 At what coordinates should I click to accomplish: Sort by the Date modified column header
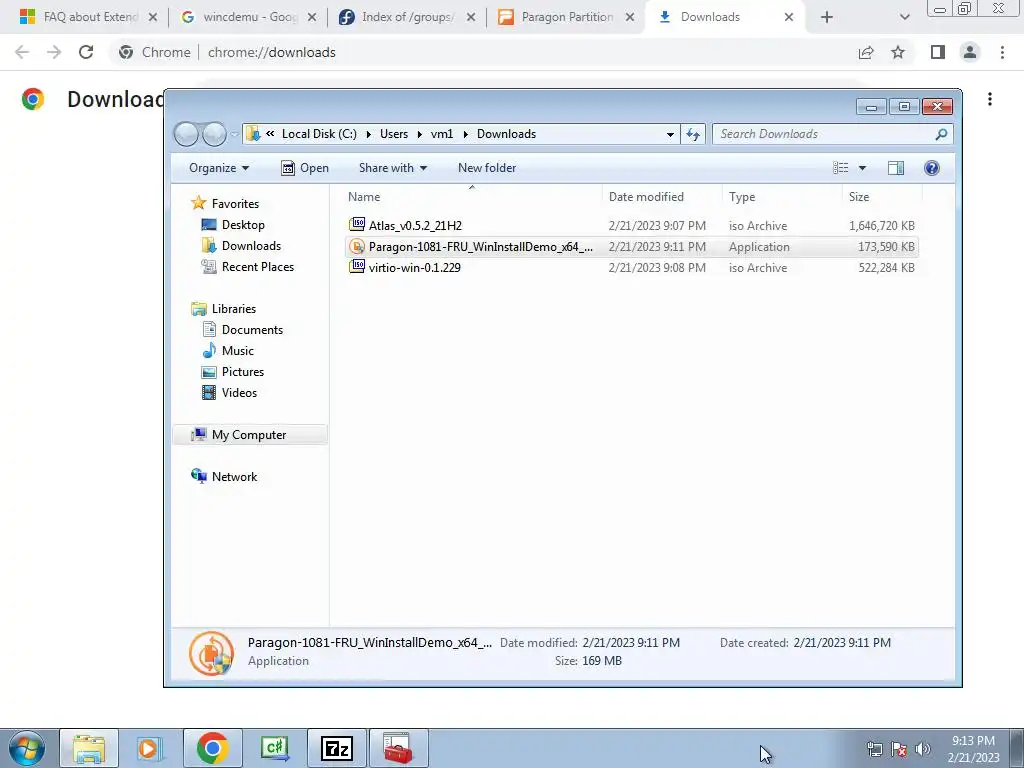coord(662,197)
